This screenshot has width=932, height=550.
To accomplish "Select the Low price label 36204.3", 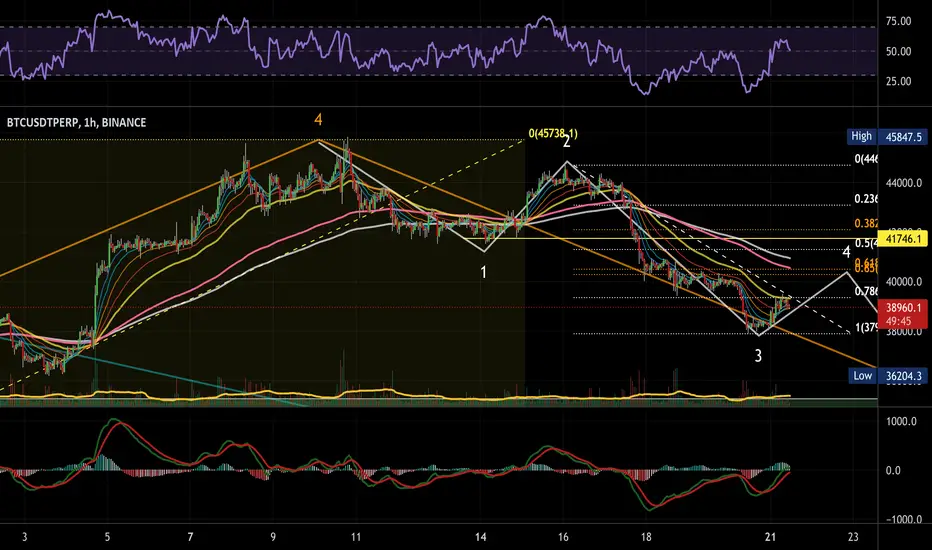I will tap(903, 376).
